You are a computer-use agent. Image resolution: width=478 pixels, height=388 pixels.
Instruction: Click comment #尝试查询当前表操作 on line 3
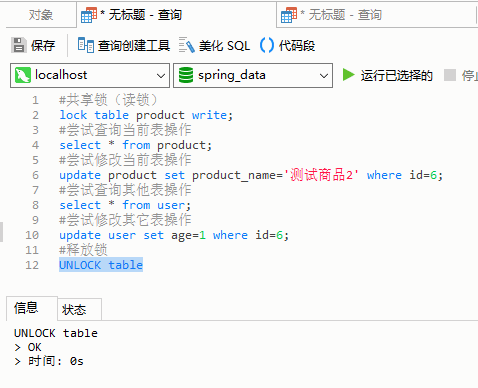pos(125,130)
